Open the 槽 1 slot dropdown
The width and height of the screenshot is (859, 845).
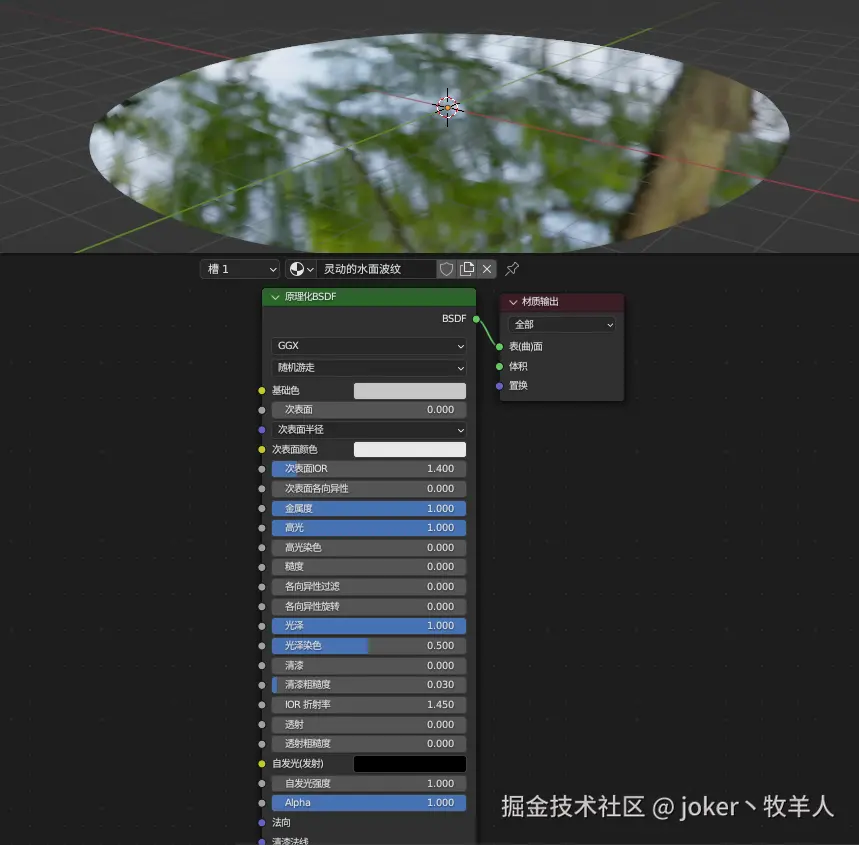[238, 268]
